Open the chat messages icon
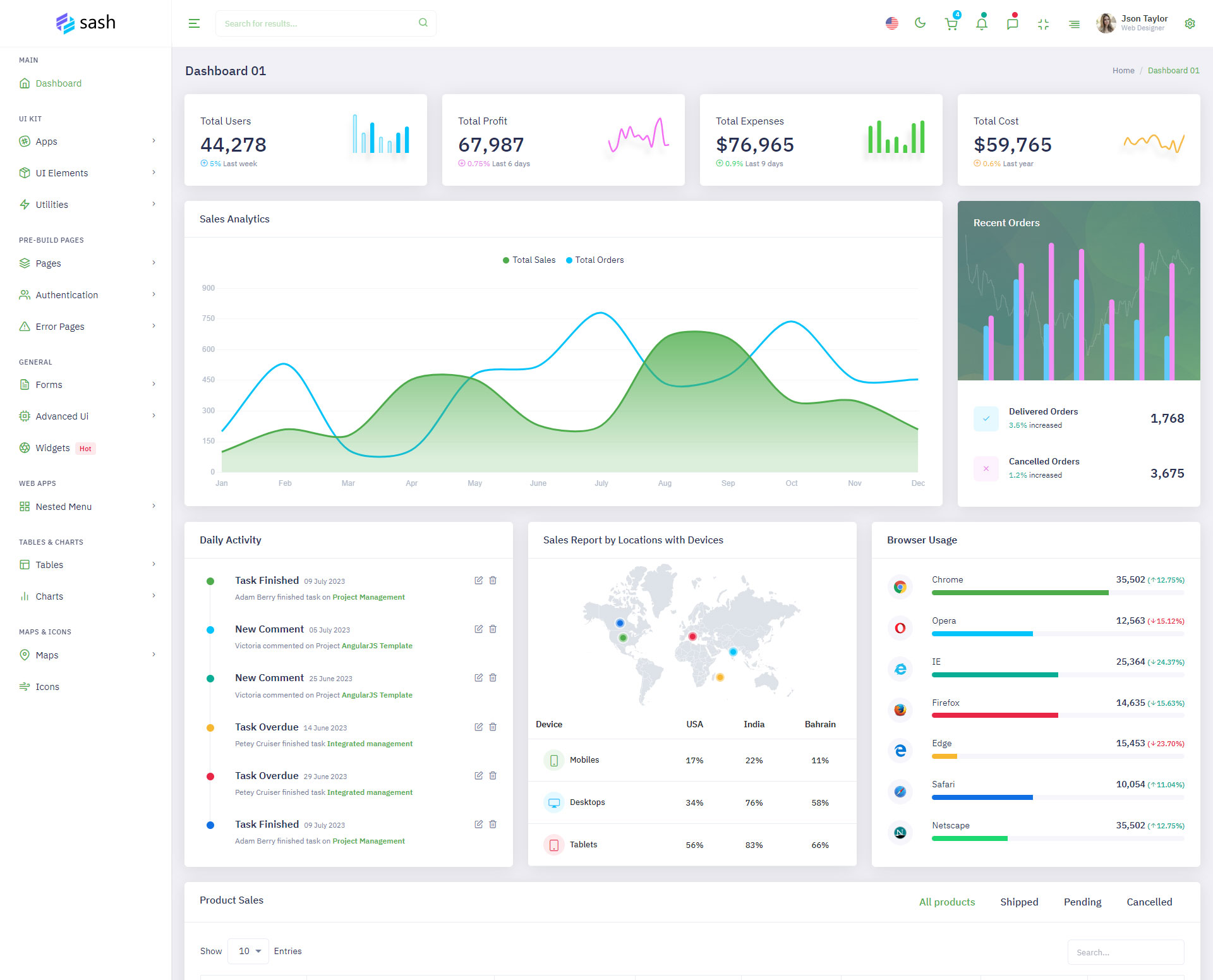Screen dimensions: 1213x980 tap(1012, 24)
